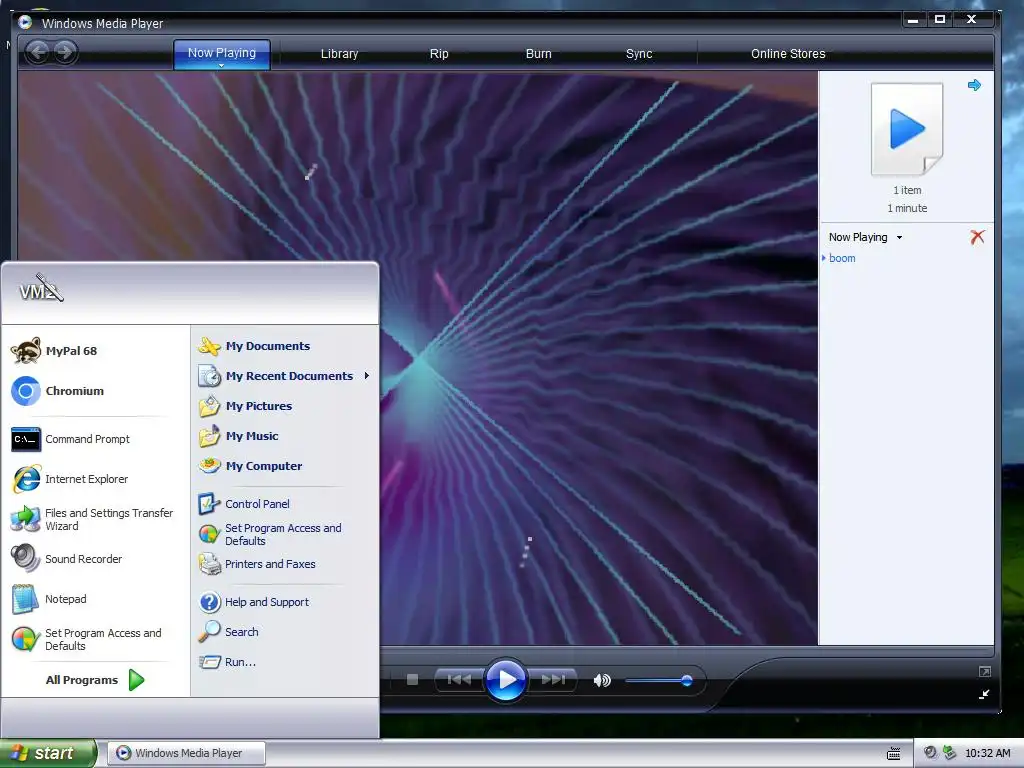Open My Pictures folder
The image size is (1024, 768).
285,406
